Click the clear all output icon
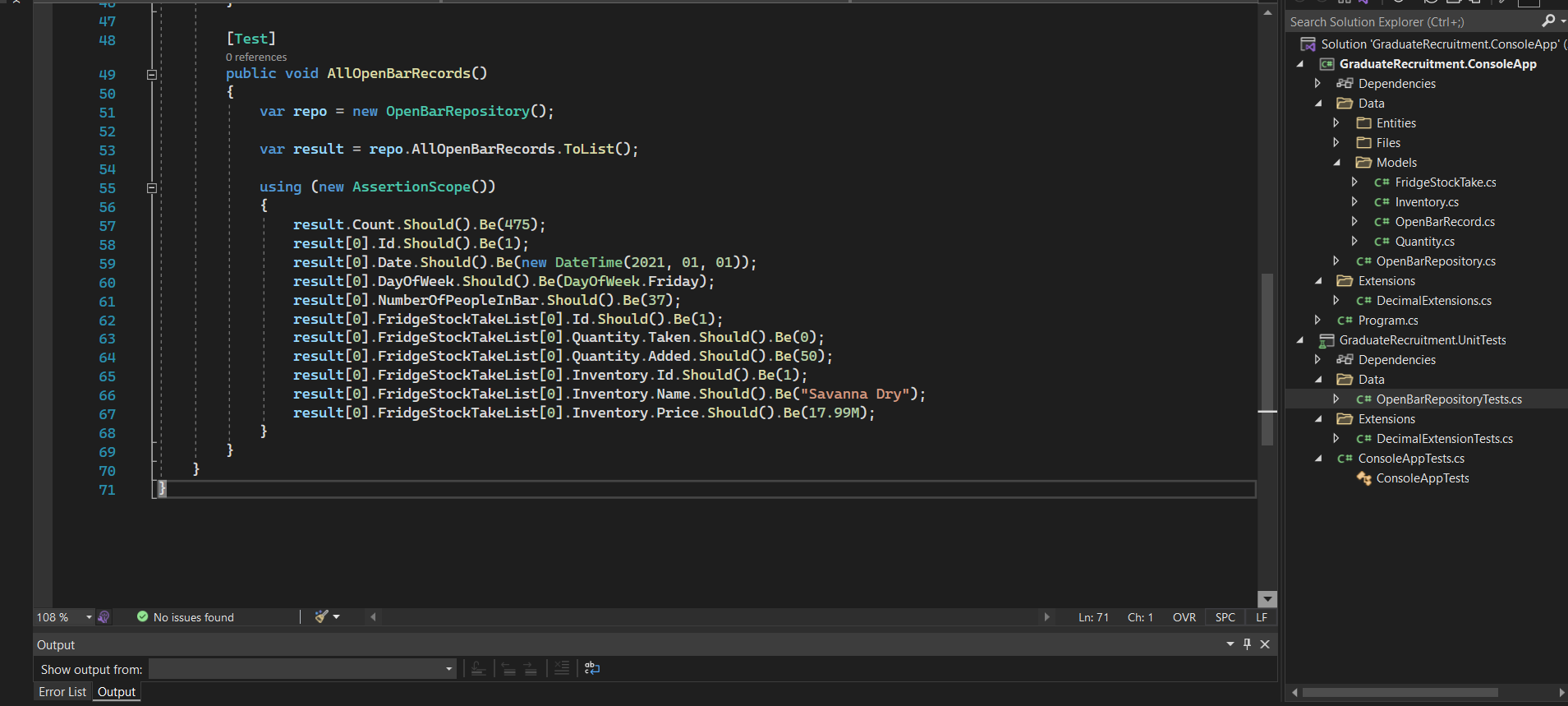This screenshot has height=706, width=1568. 562,668
